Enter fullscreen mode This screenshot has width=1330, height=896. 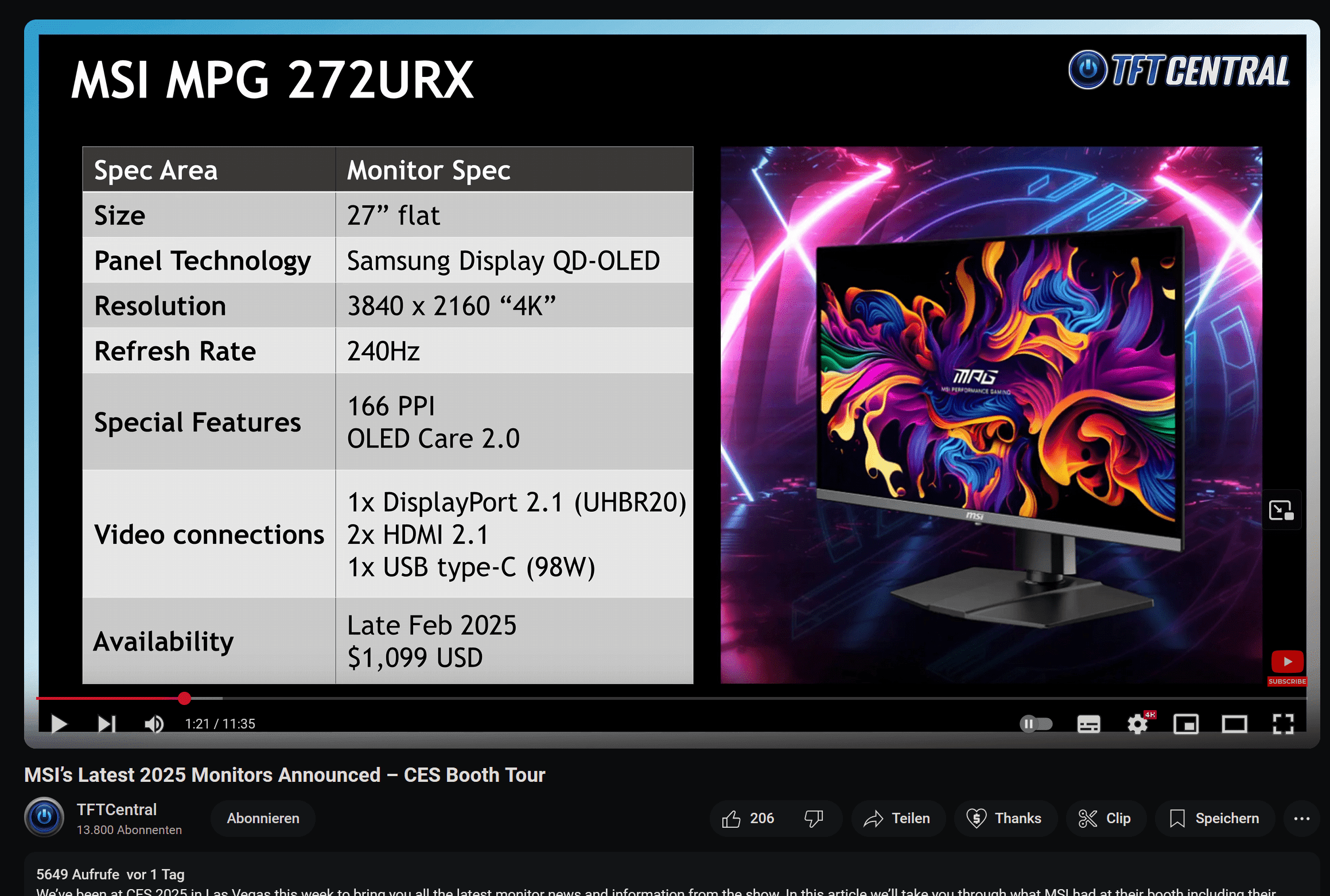(1283, 724)
